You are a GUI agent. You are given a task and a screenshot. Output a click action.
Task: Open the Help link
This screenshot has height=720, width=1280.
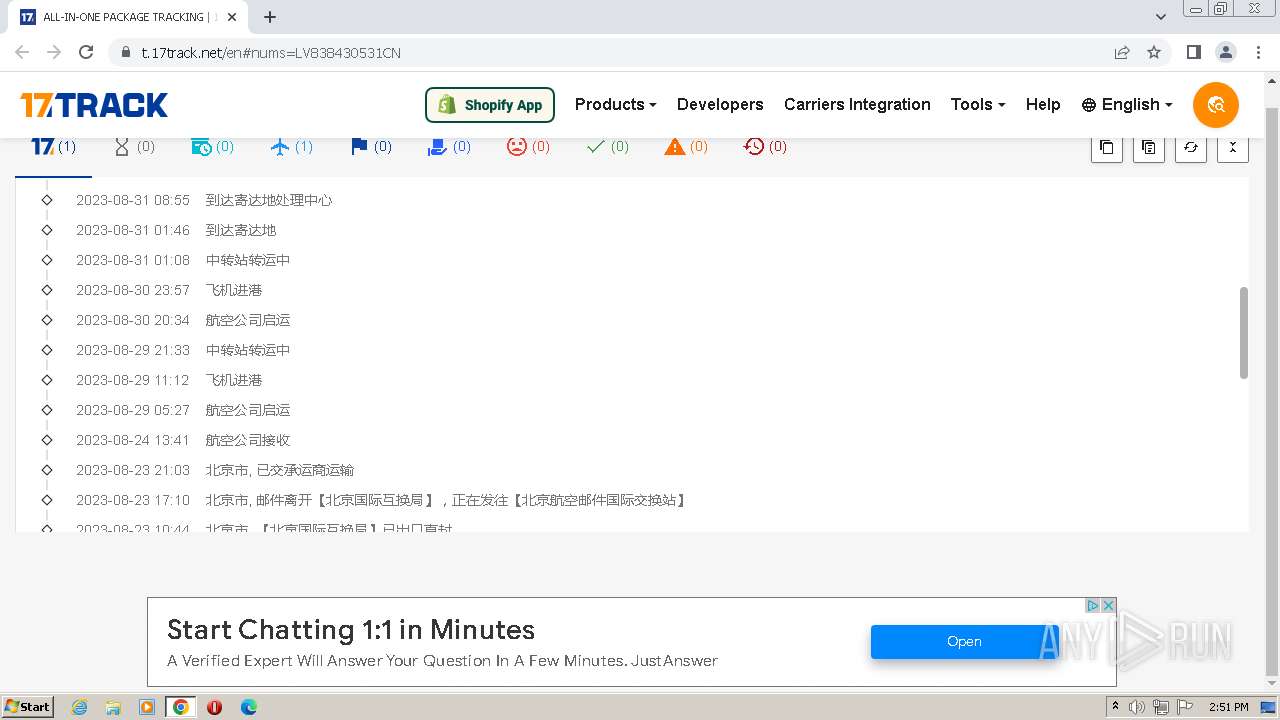click(1043, 104)
